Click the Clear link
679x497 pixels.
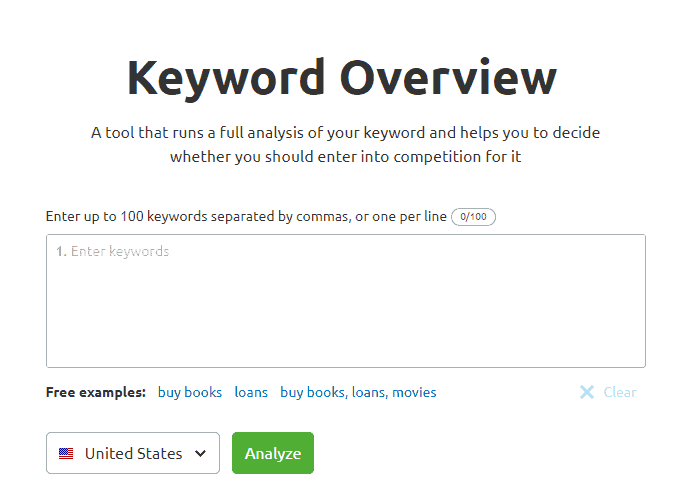pos(620,392)
